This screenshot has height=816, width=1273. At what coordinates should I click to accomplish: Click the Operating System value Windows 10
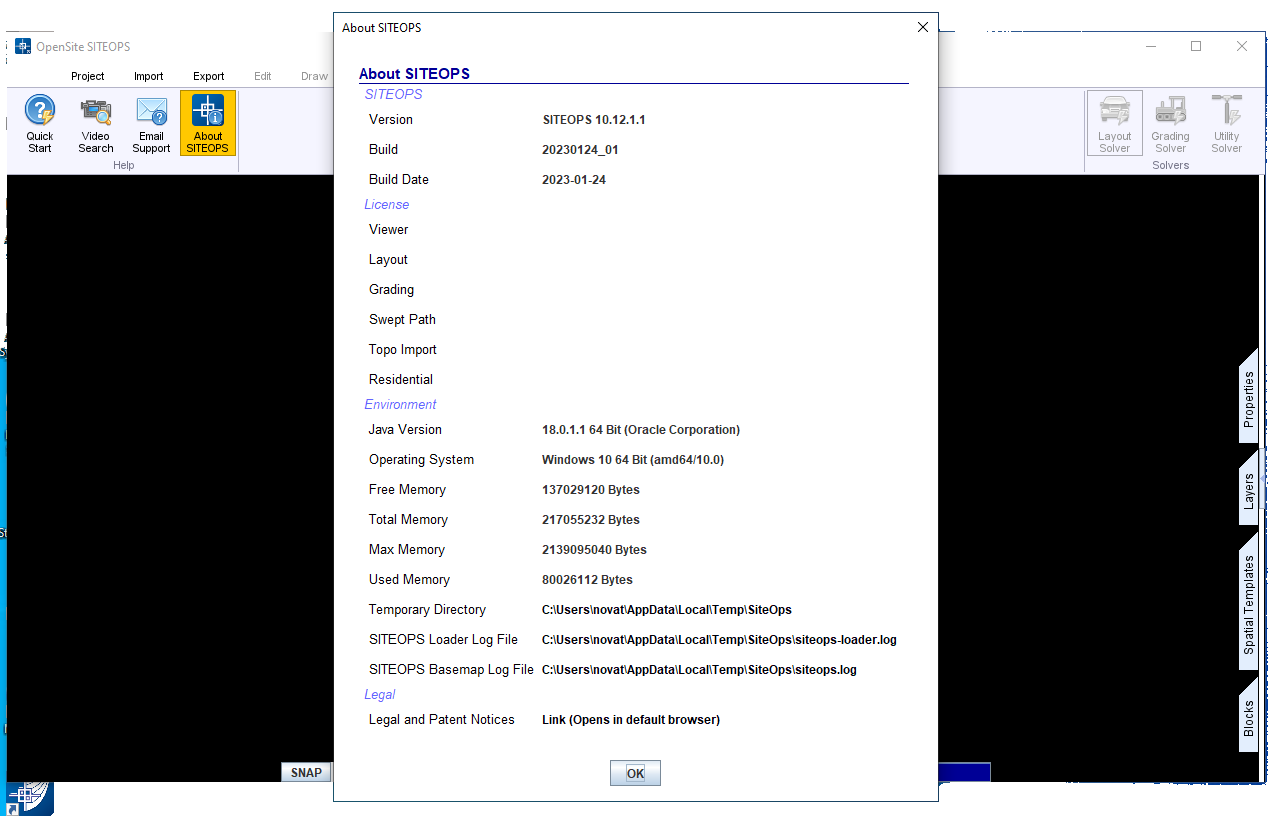632,459
